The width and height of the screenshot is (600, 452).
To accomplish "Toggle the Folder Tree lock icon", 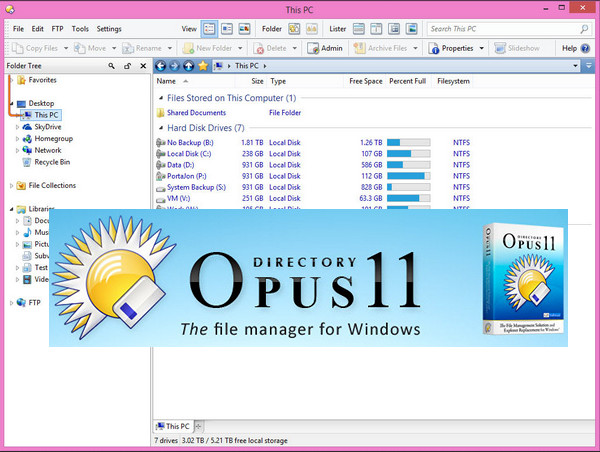I will point(127,66).
